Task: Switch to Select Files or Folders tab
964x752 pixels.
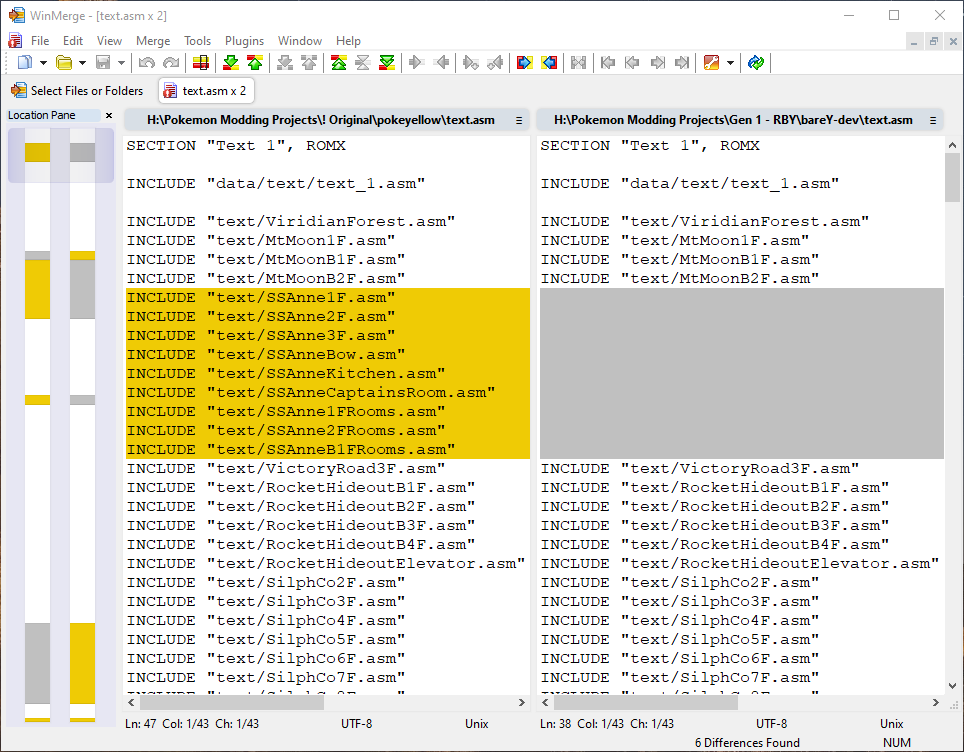Action: click(x=77, y=90)
